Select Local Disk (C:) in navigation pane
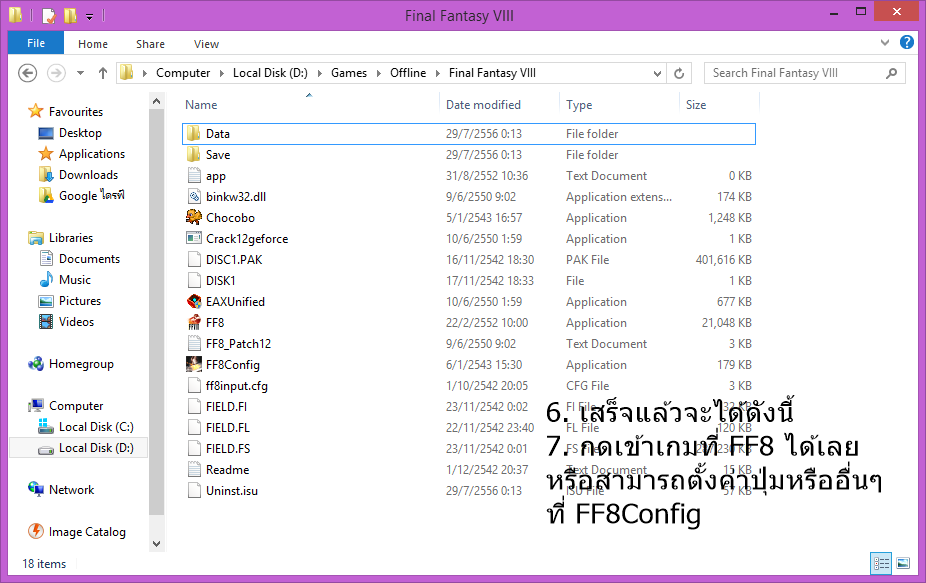Image resolution: width=926 pixels, height=583 pixels. 86,426
